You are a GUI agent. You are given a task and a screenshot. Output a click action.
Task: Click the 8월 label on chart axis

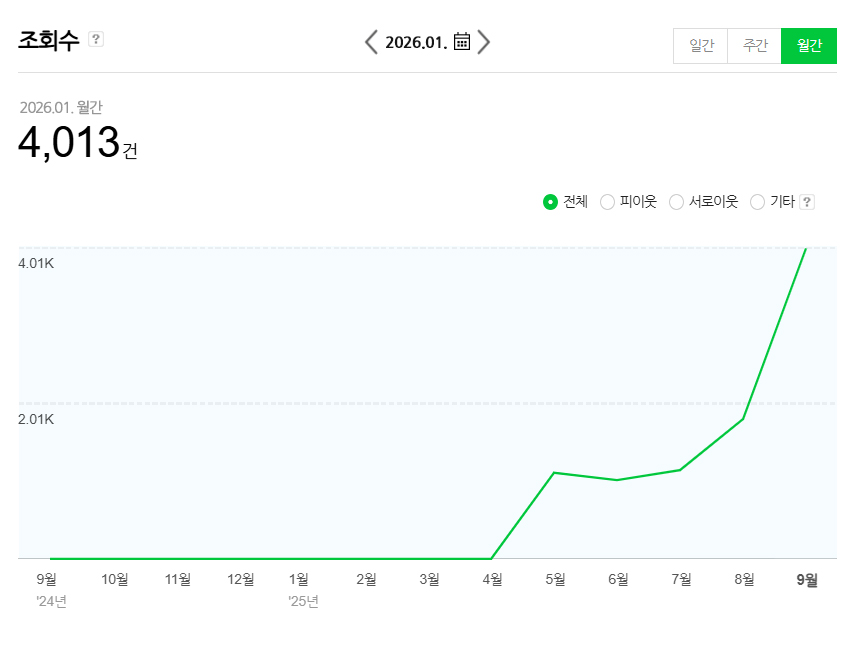(744, 579)
